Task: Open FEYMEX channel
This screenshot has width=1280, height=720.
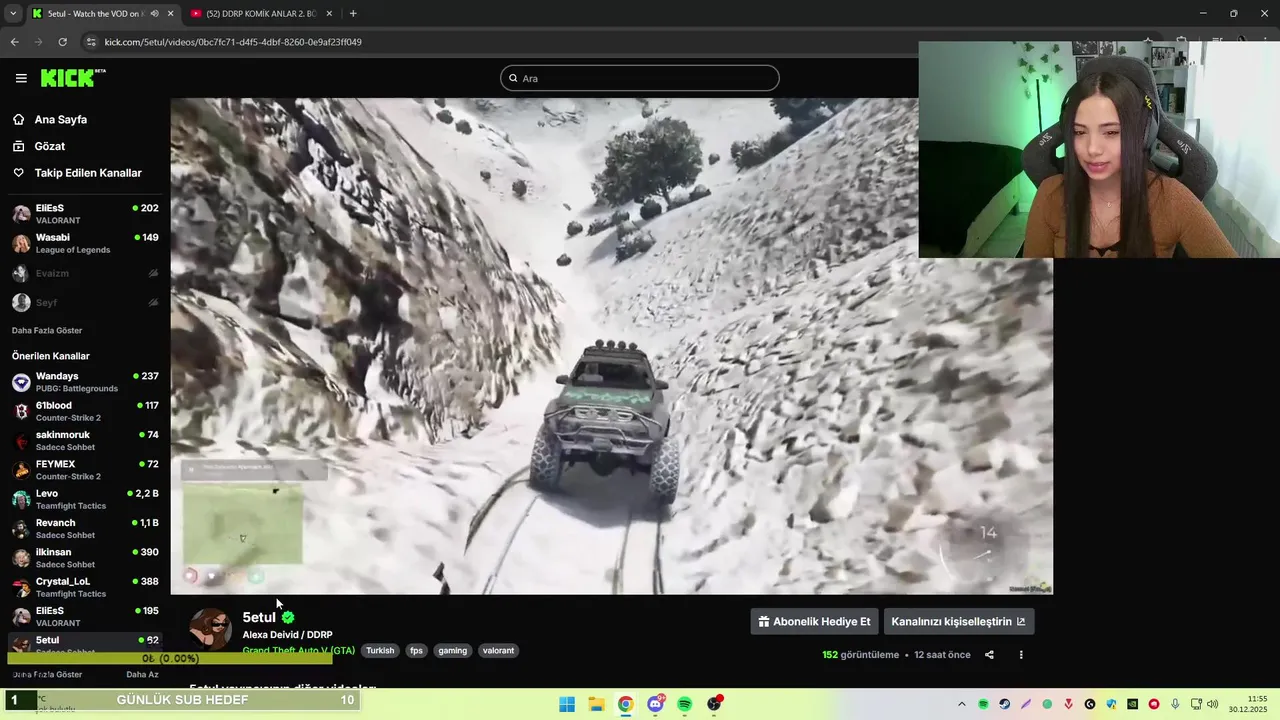Action: [85, 470]
